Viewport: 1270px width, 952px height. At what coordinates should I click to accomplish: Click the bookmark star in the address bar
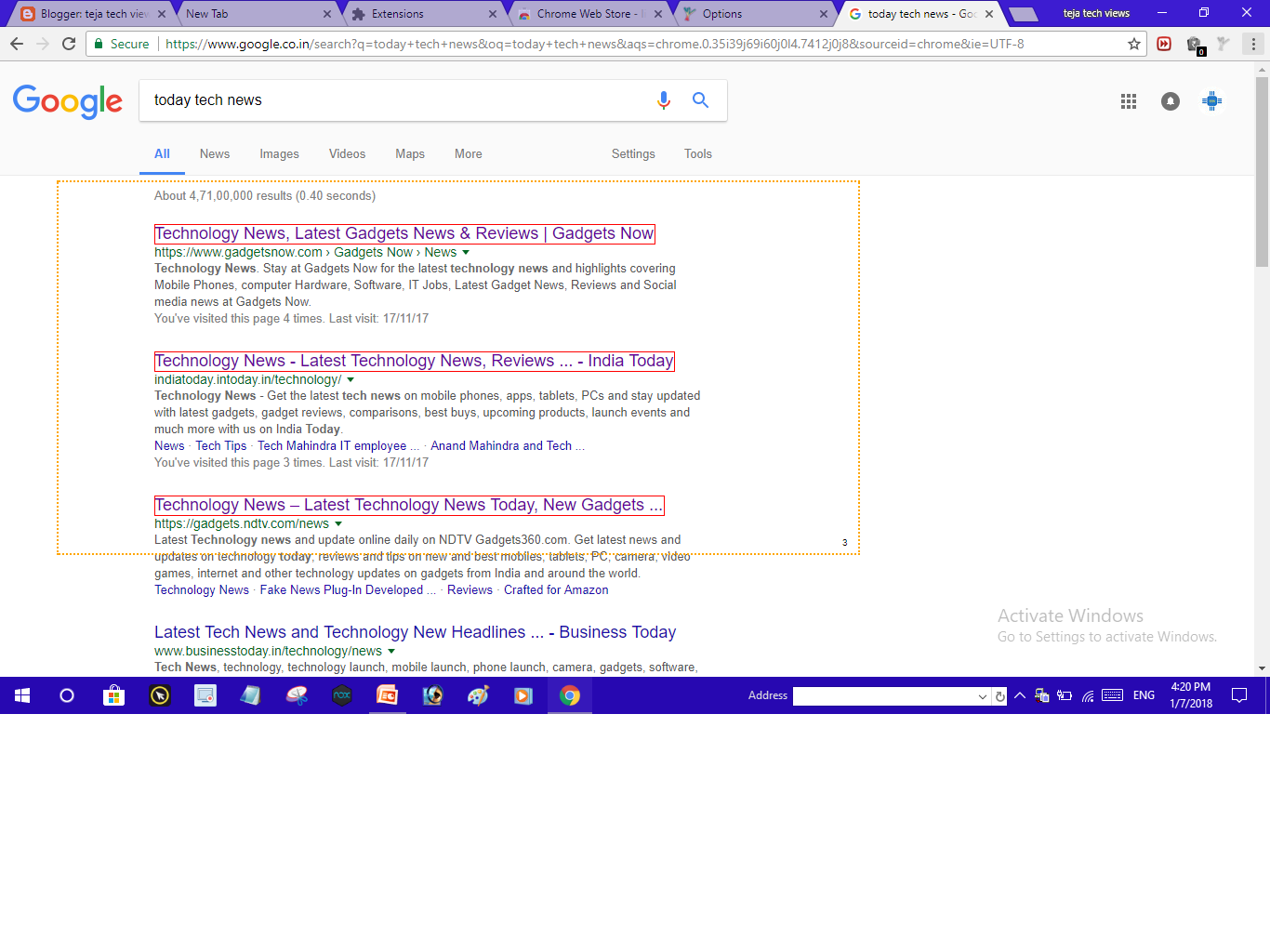(x=1135, y=43)
